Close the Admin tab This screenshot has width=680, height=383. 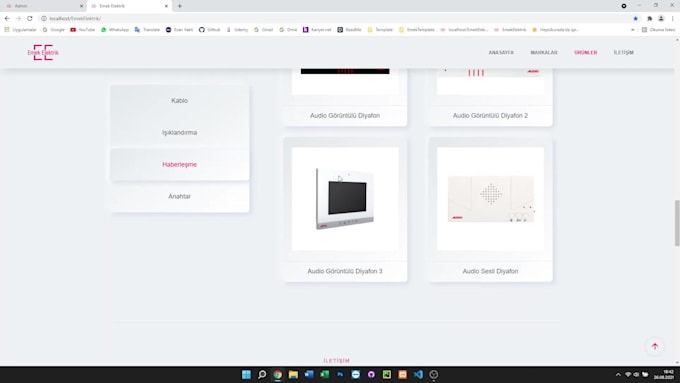click(81, 6)
